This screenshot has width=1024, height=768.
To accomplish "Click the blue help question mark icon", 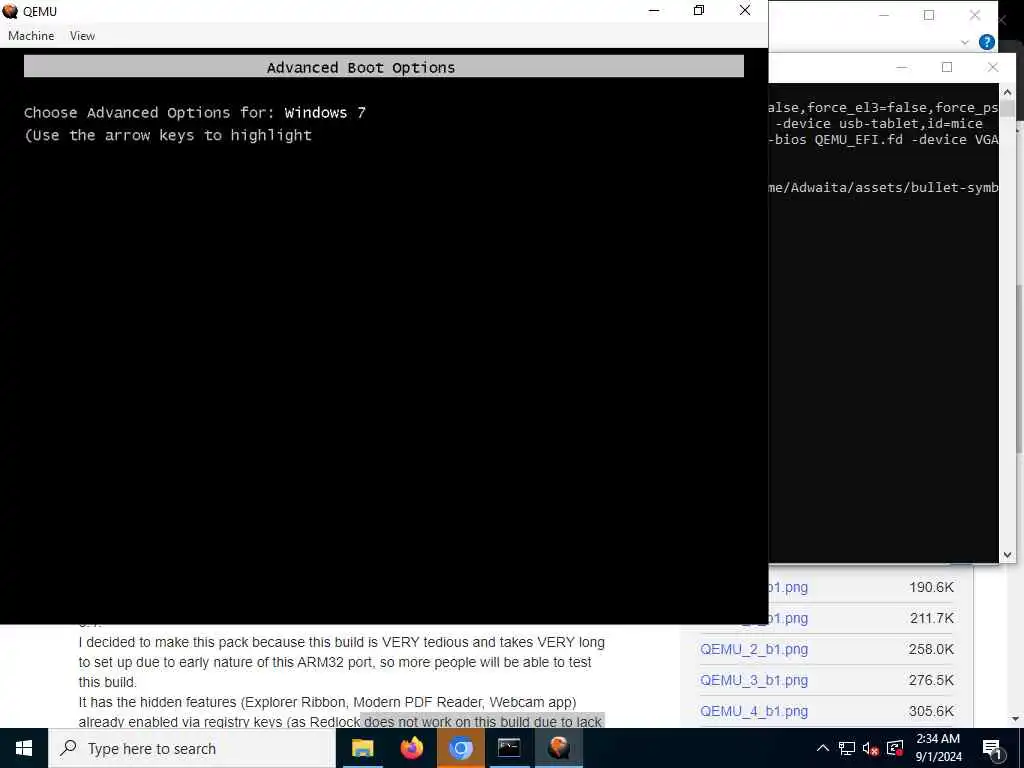I will coord(987,42).
